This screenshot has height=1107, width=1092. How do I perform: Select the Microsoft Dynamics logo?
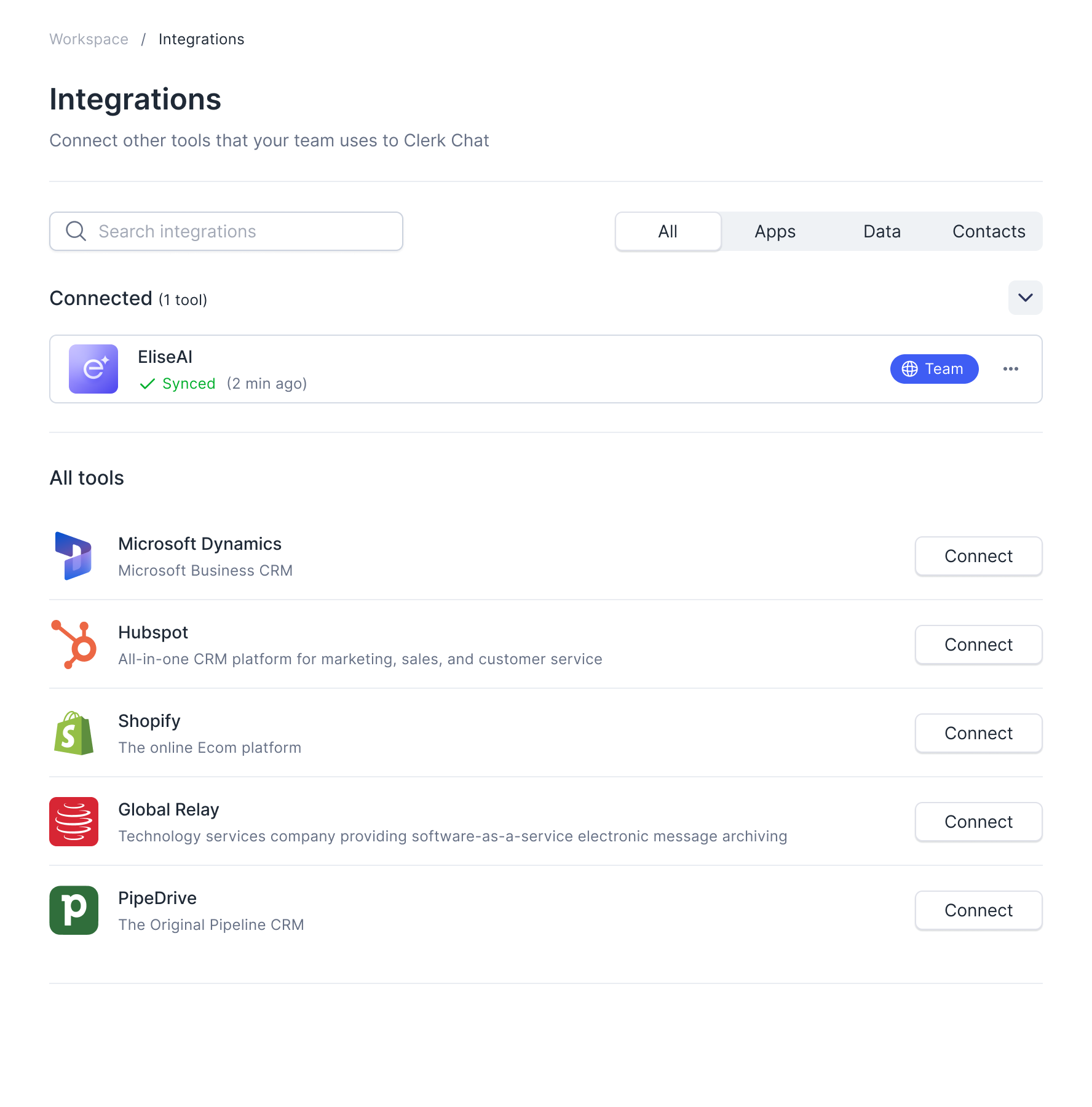pyautogui.click(x=74, y=555)
